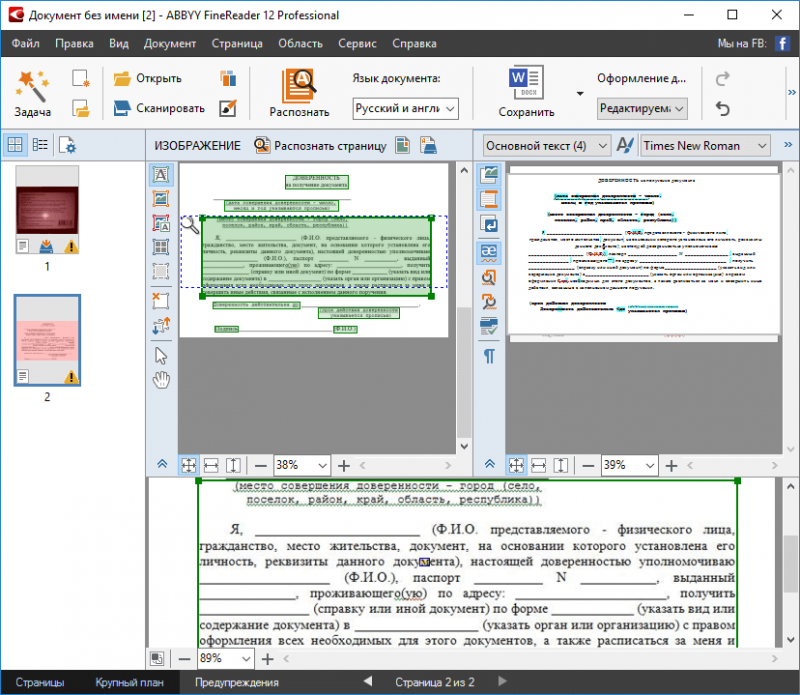Click the Задача magic wand icon
800x695 pixels.
(32, 86)
